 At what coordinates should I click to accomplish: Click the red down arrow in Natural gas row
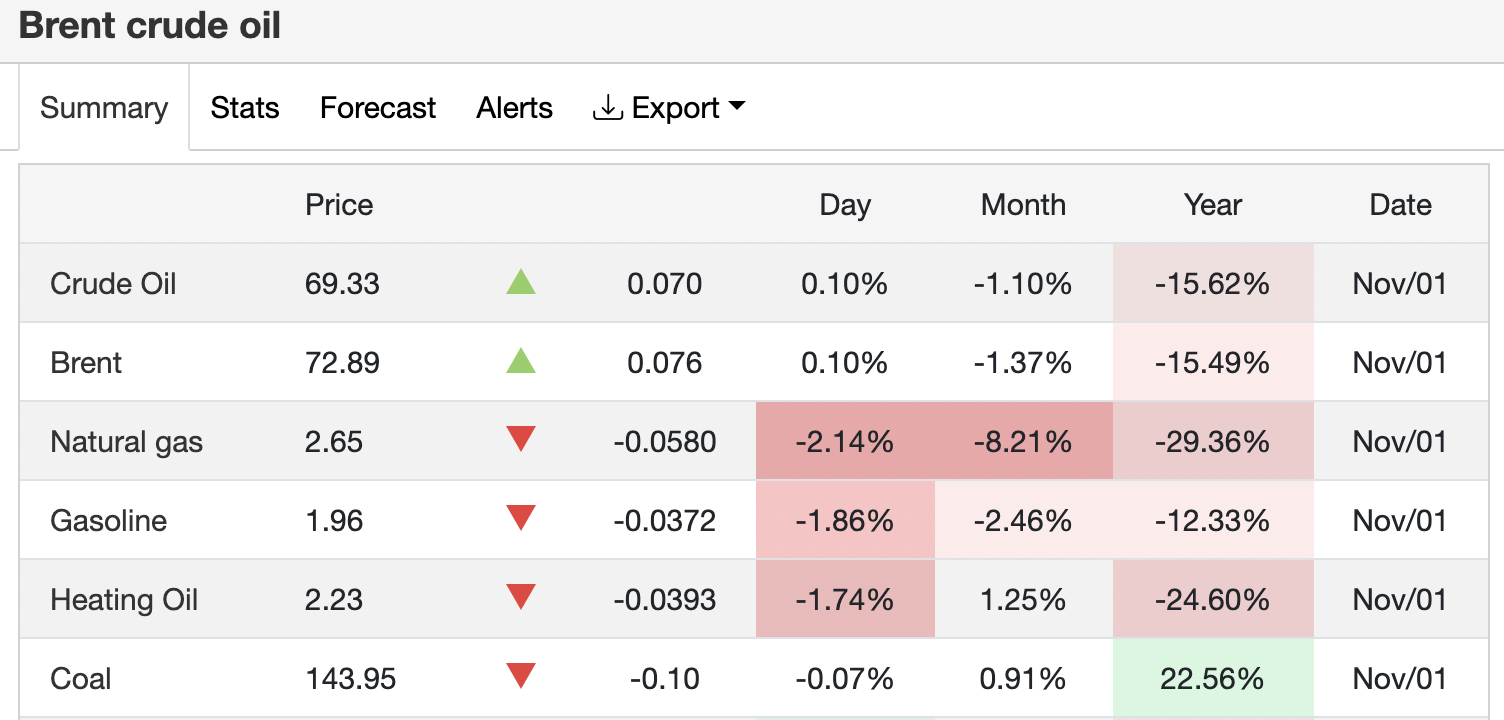pos(521,439)
